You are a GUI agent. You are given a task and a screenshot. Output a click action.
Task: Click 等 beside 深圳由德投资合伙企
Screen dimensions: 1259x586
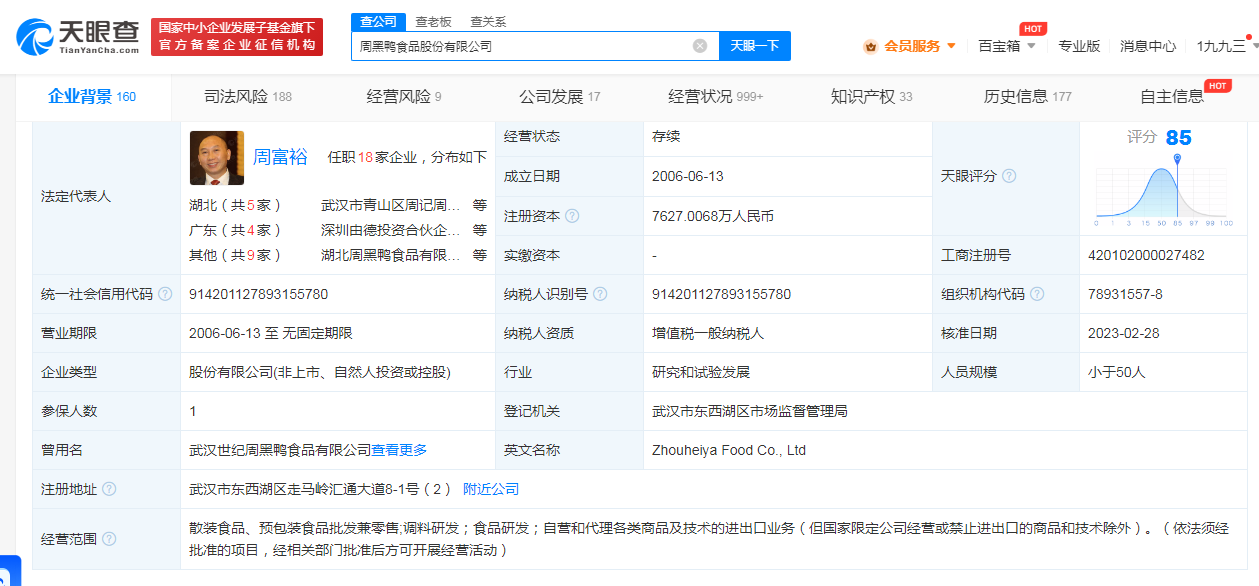pyautogui.click(x=480, y=230)
